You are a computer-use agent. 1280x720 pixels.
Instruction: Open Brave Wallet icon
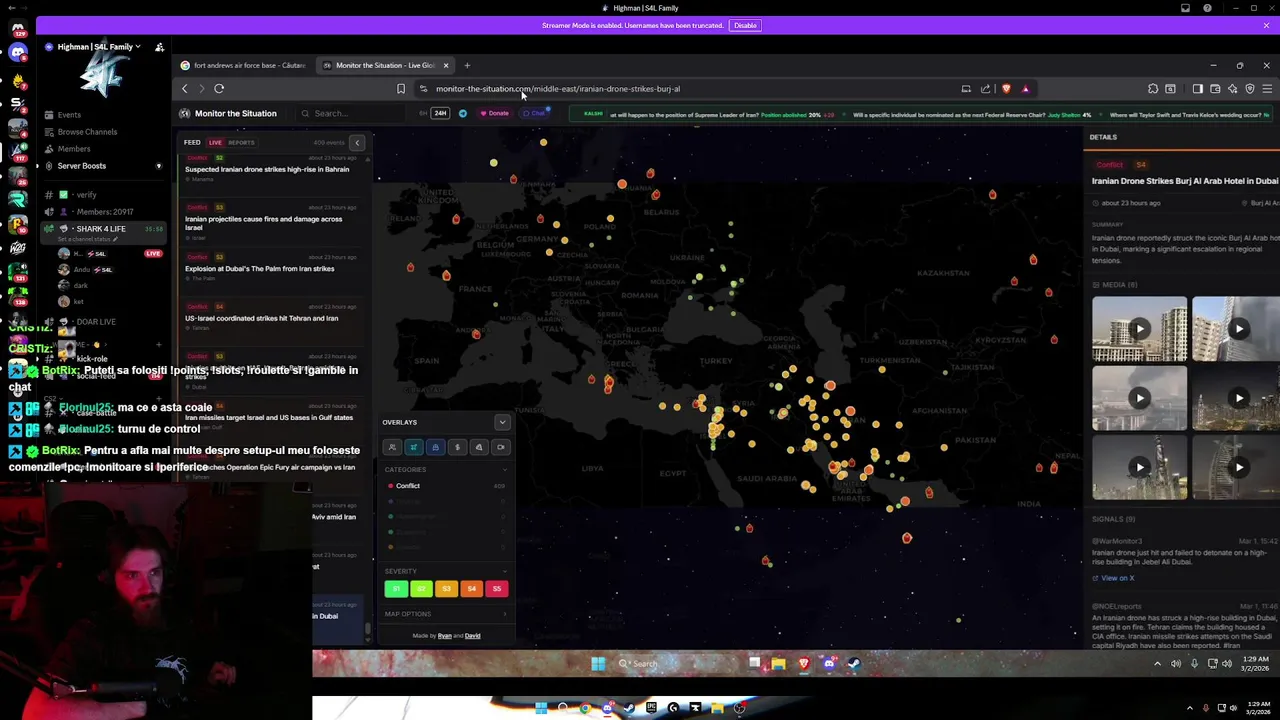tap(1215, 89)
